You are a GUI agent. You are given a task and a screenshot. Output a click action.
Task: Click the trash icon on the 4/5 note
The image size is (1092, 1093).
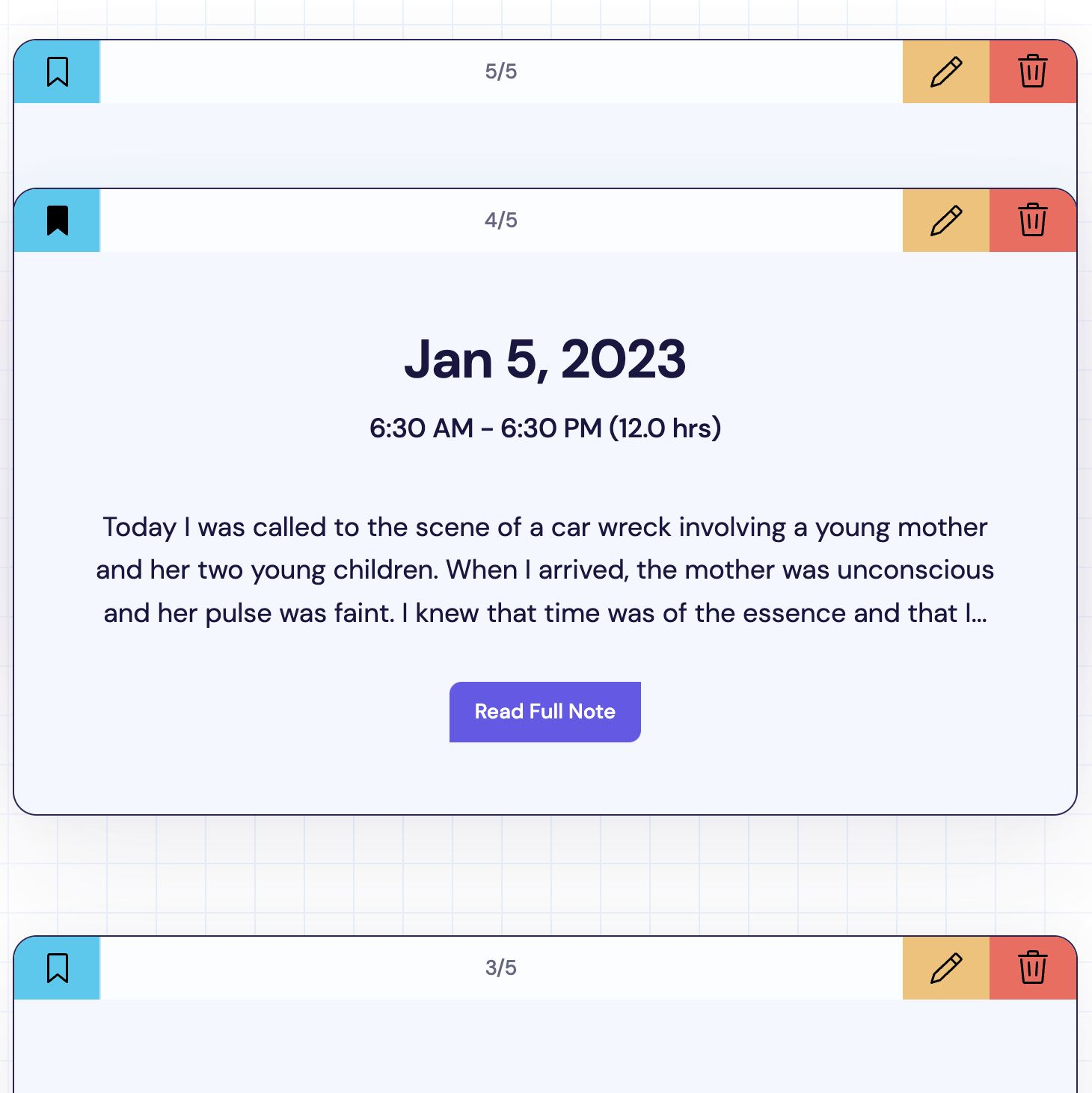point(1032,221)
